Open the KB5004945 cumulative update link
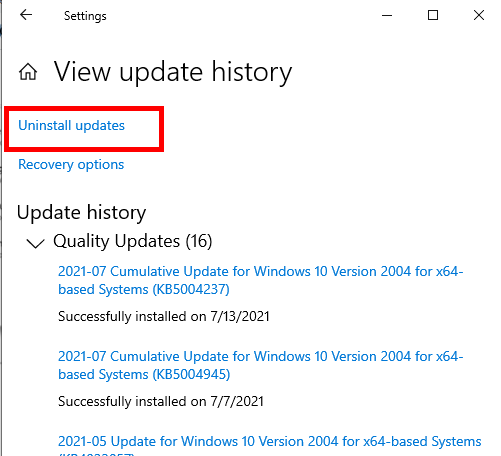Image resolution: width=501 pixels, height=456 pixels. point(261,365)
